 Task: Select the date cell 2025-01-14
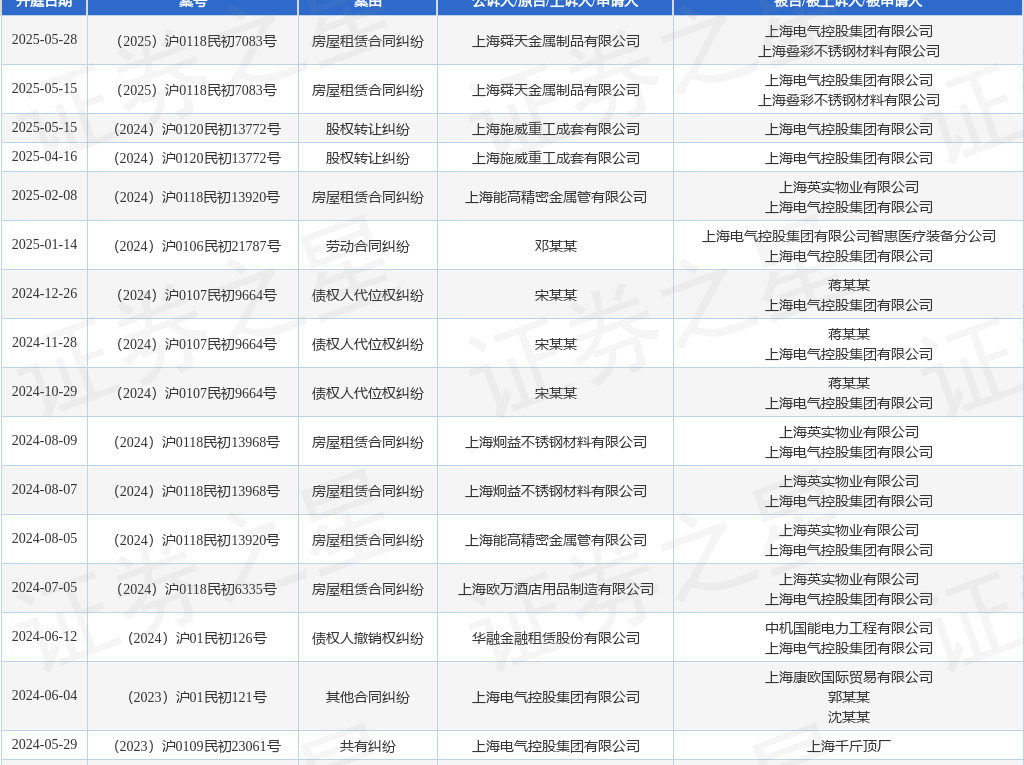tap(44, 245)
